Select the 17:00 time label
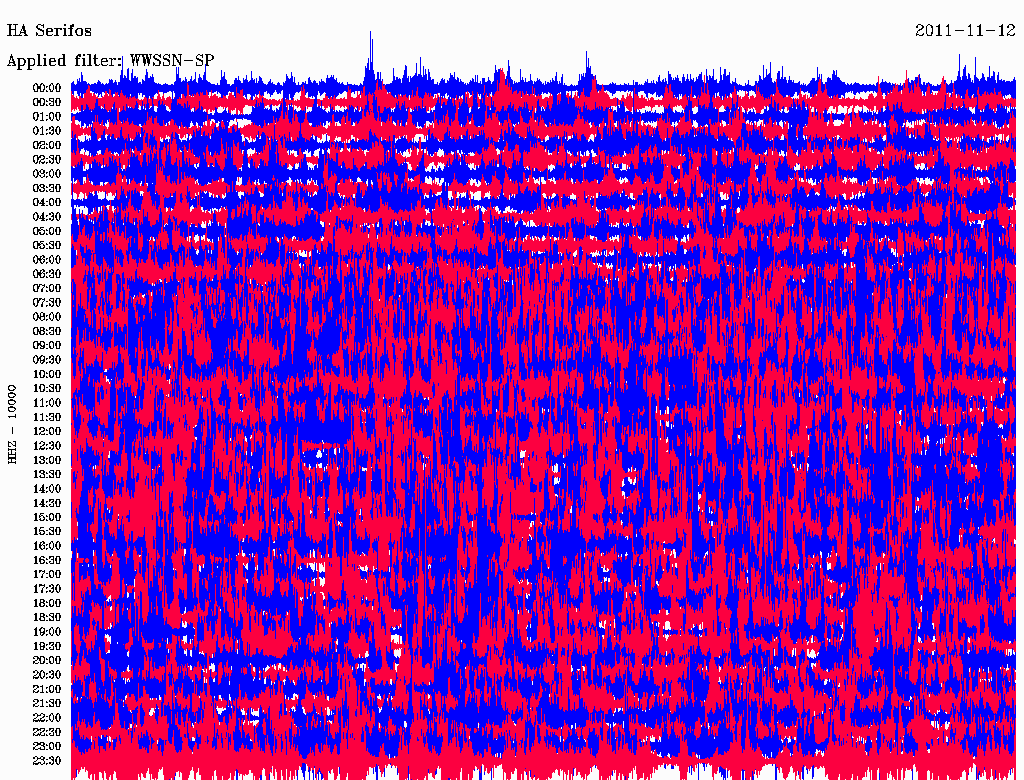The height and width of the screenshot is (780, 1024). (47, 575)
